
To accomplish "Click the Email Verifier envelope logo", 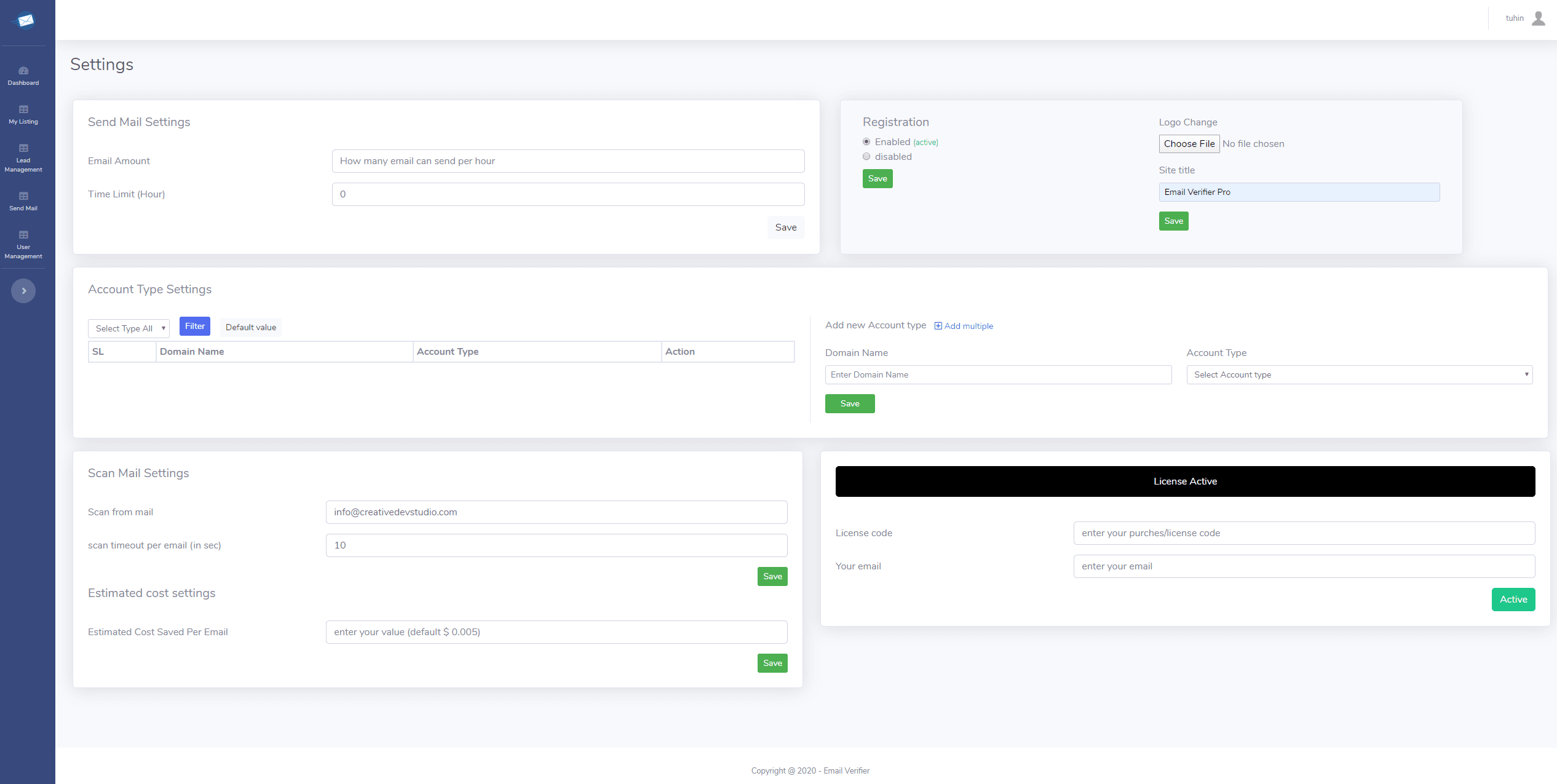I will (x=25, y=21).
